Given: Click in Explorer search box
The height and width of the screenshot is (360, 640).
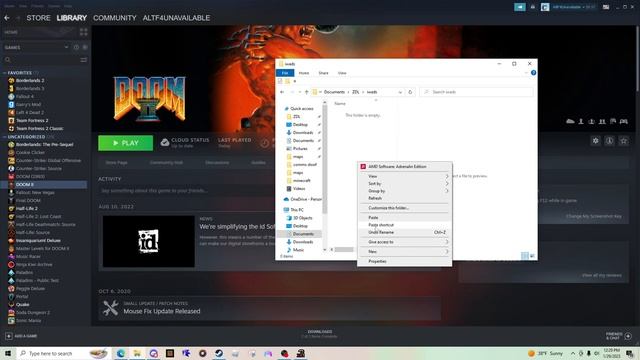Looking at the screenshot, I should (x=476, y=92).
